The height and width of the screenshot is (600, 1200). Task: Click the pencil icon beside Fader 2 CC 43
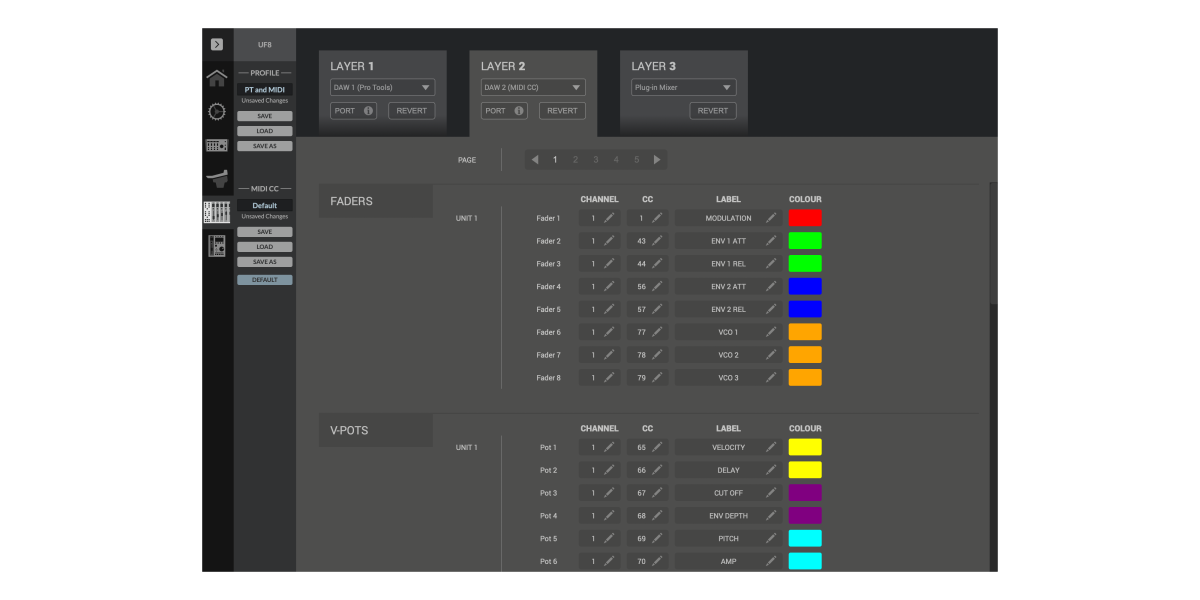click(657, 241)
